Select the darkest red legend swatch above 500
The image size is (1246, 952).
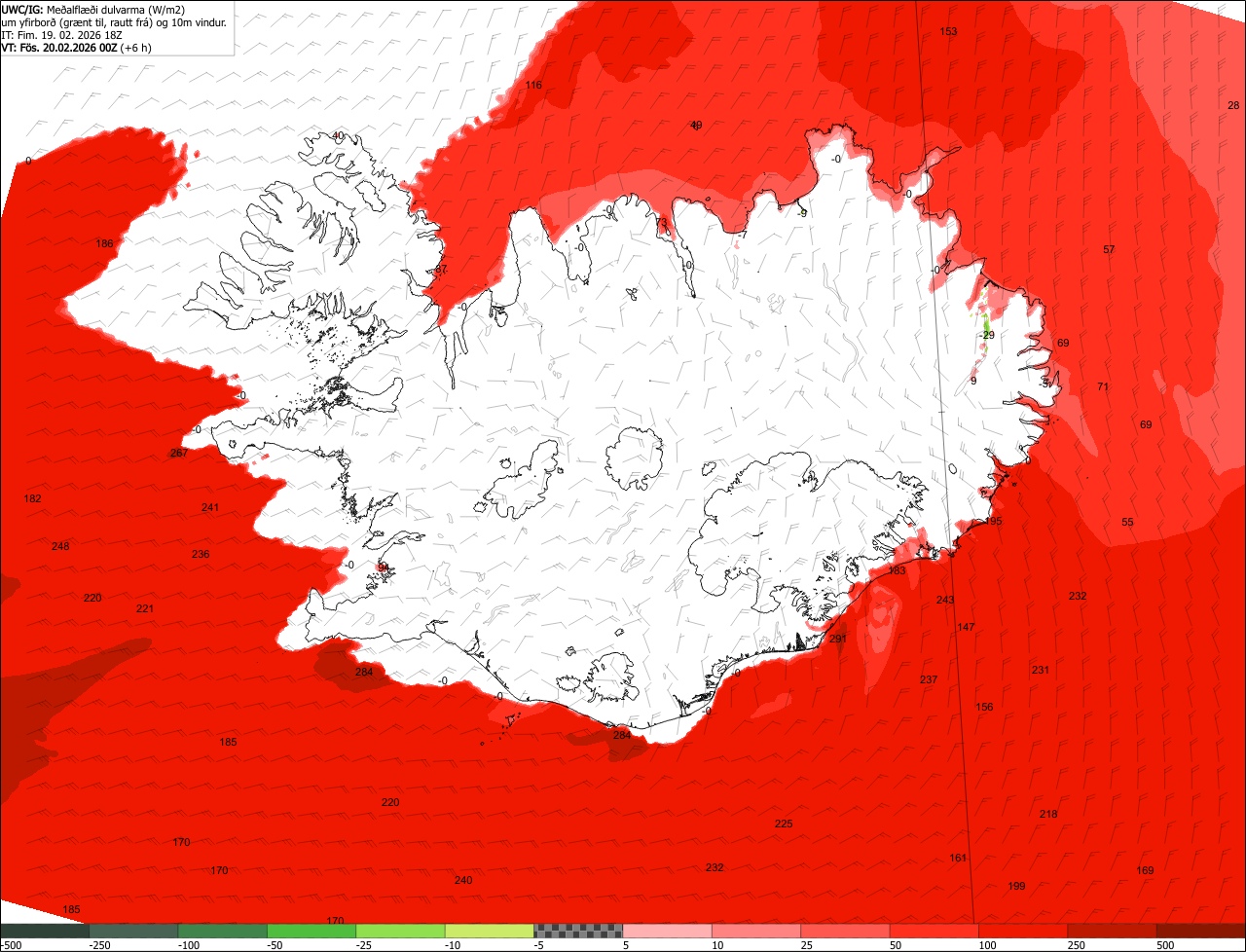coord(1201,931)
